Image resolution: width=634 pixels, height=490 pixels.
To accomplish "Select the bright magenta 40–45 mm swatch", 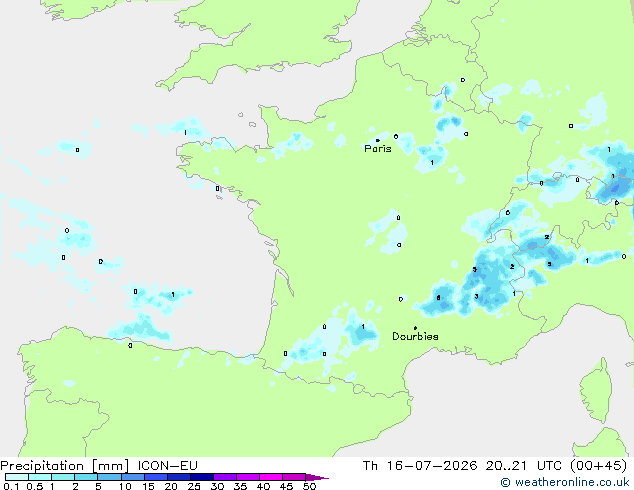I will click(271, 477).
